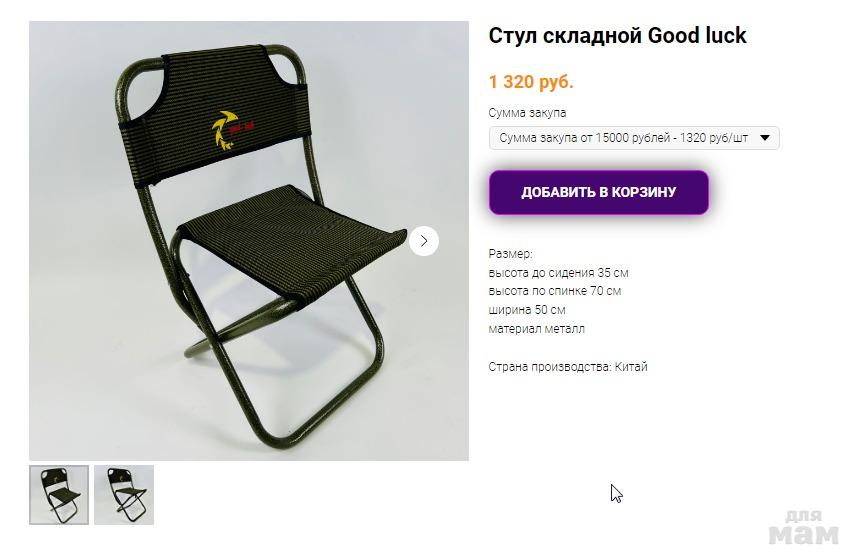Image resolution: width=854 pixels, height=559 pixels.
Task: Click the orange price "1 320 руб."
Action: [531, 82]
